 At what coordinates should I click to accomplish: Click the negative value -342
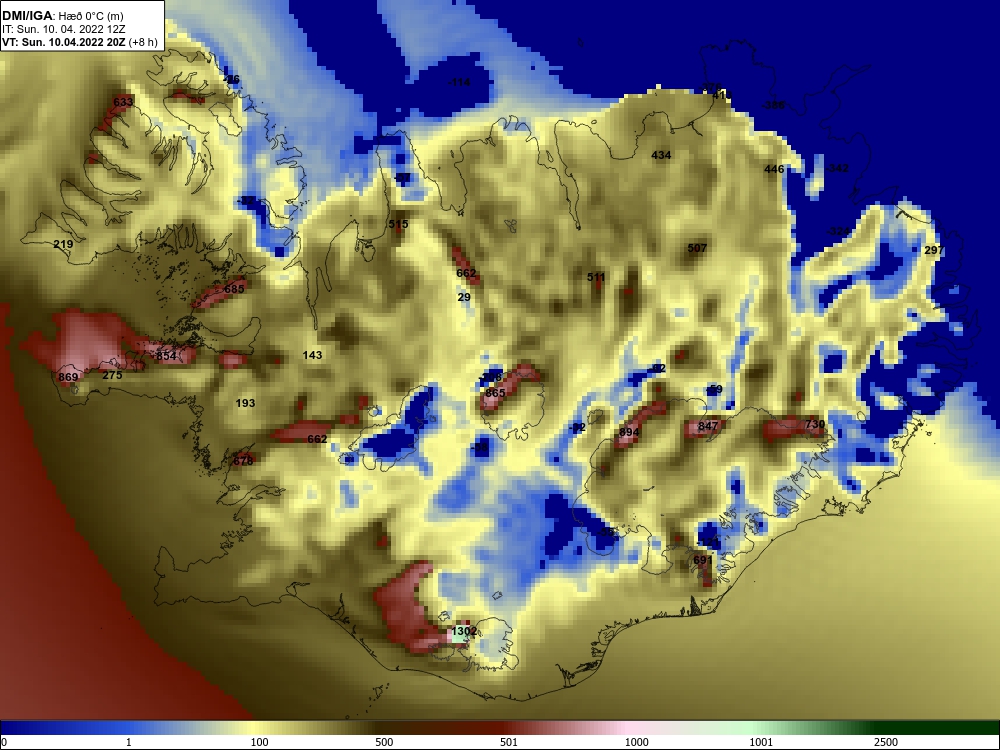point(837,168)
